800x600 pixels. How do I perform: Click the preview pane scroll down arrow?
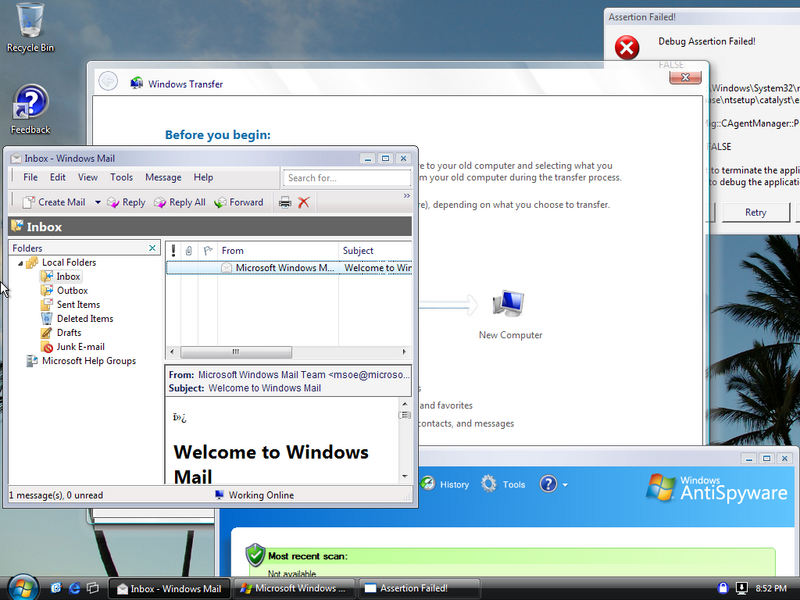click(405, 476)
